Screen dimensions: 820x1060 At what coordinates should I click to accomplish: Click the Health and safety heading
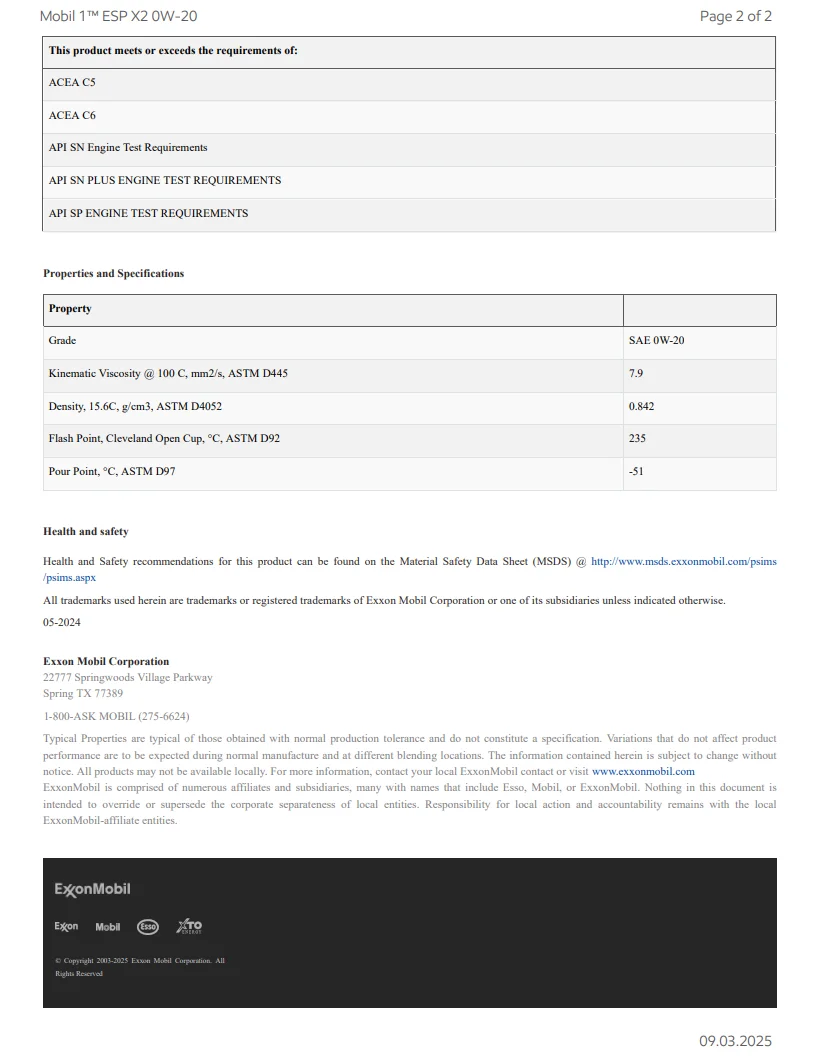[x=86, y=531]
